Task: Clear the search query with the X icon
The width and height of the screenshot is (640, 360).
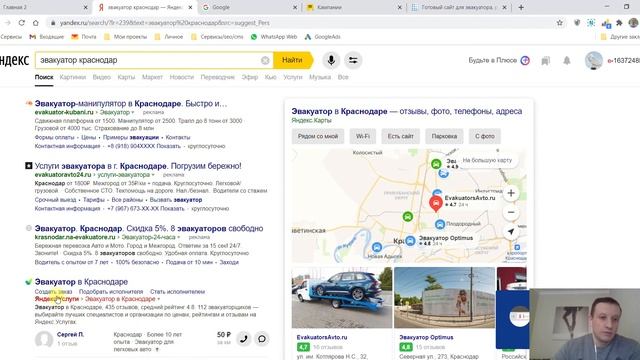Action: click(x=265, y=60)
